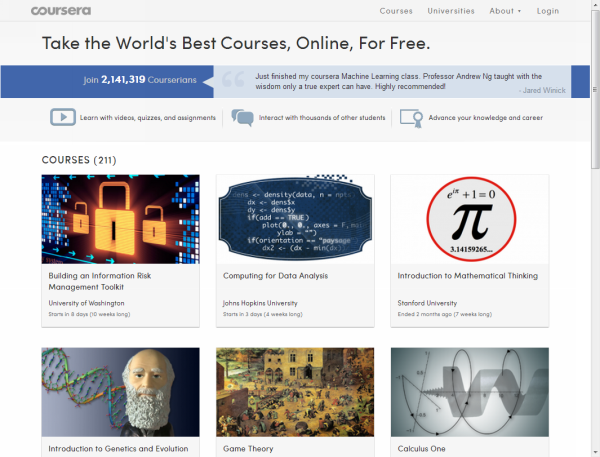The width and height of the screenshot is (600, 457).
Task: Click the COURSES (211) heading
Action: point(79,160)
